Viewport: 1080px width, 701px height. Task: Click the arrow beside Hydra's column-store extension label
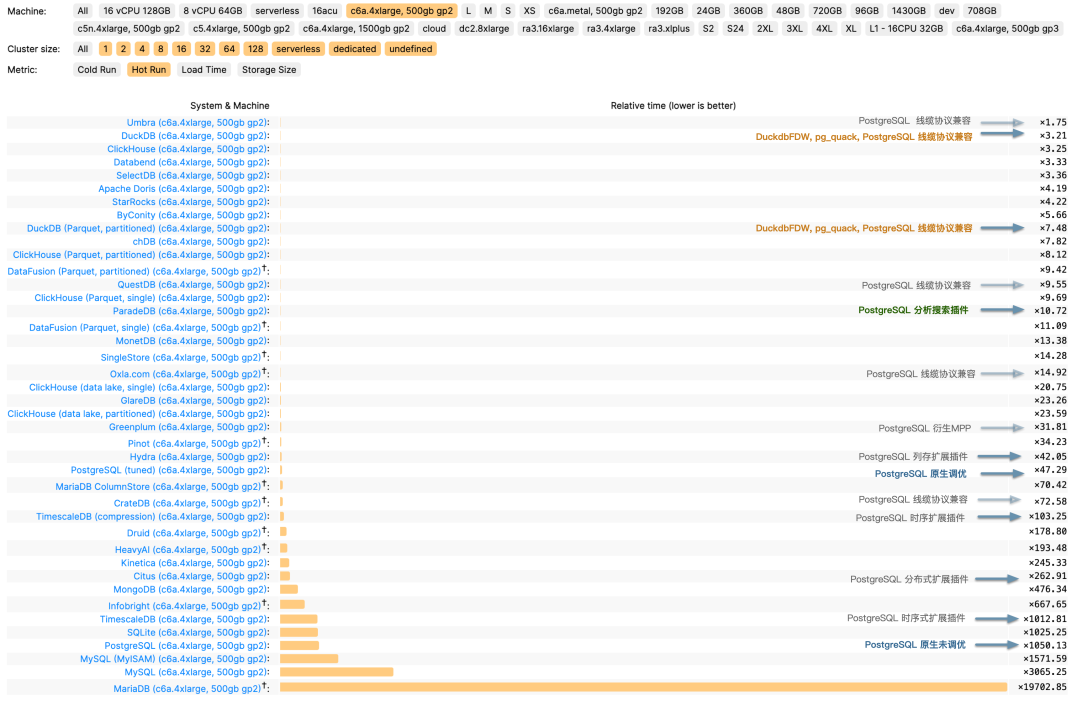click(x=1003, y=456)
